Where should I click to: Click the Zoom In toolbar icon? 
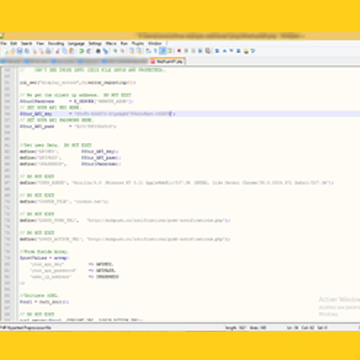[x=115, y=51]
